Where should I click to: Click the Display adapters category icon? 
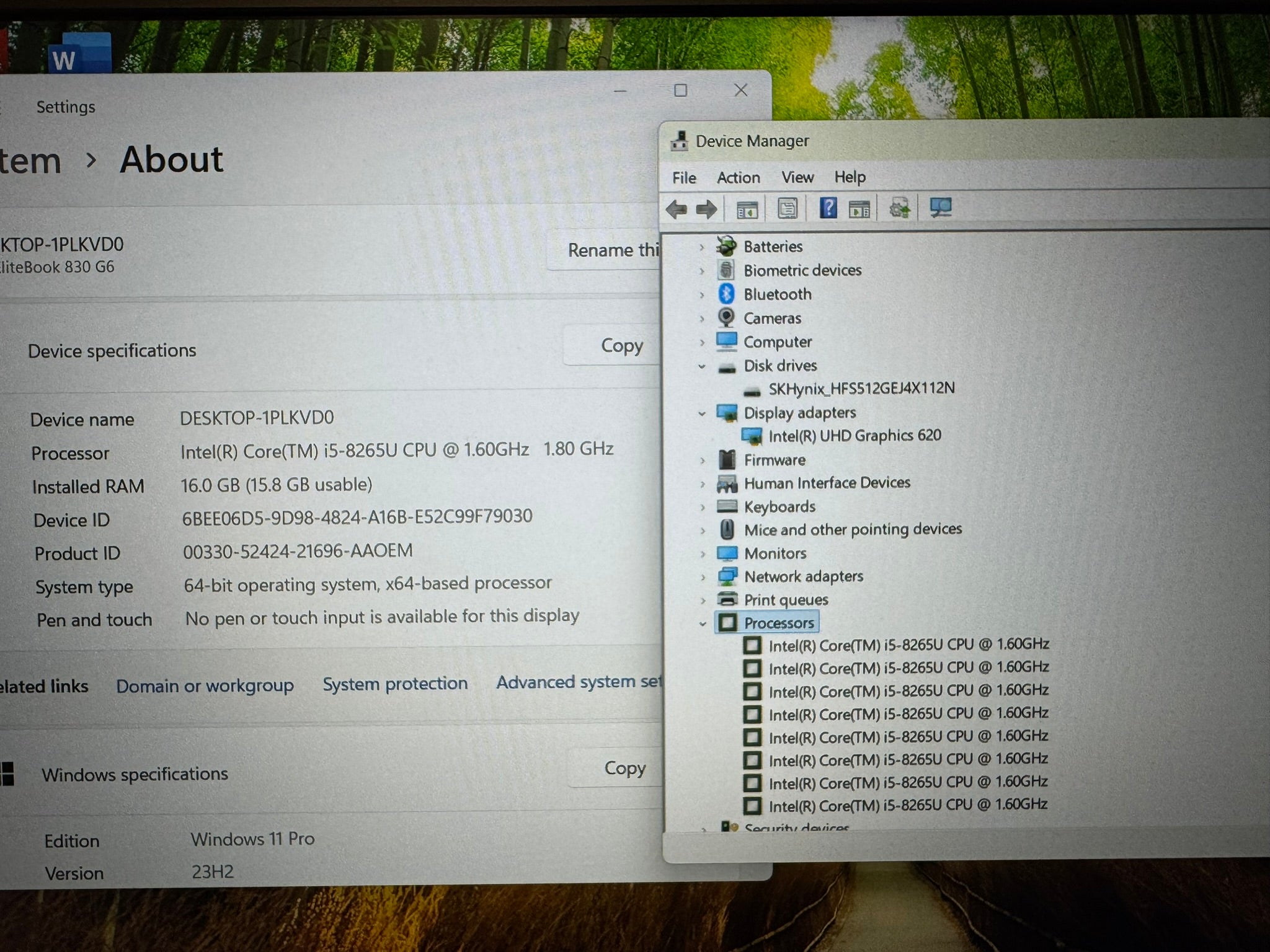726,413
